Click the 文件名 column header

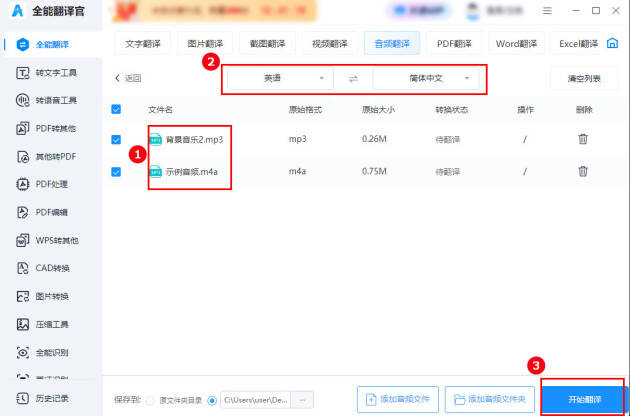click(x=160, y=109)
